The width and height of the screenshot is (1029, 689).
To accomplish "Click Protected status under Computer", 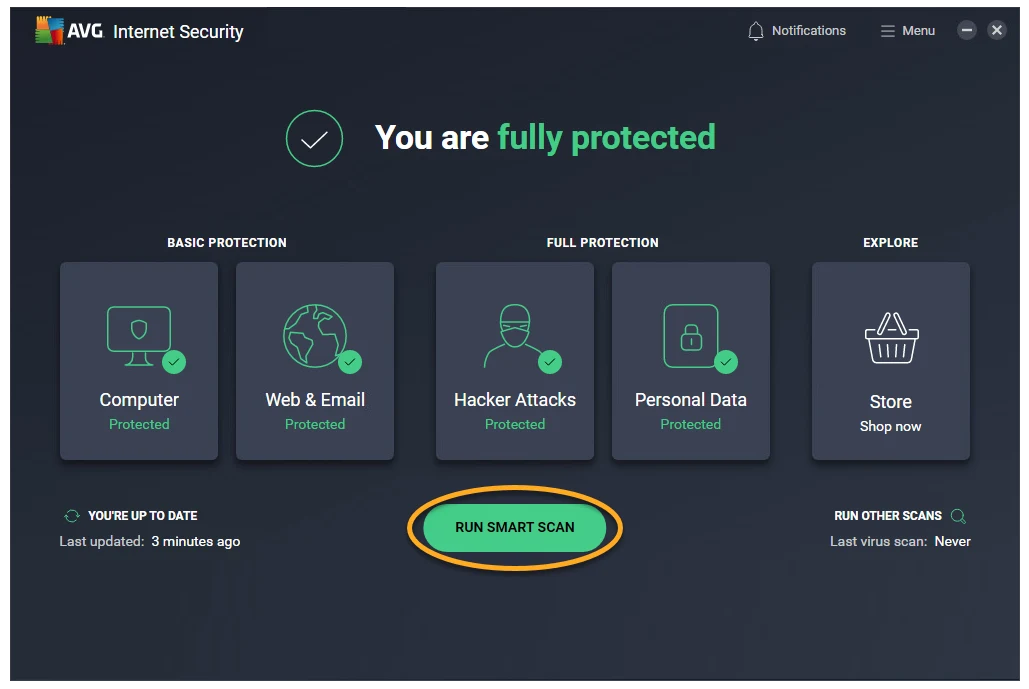I will [139, 425].
